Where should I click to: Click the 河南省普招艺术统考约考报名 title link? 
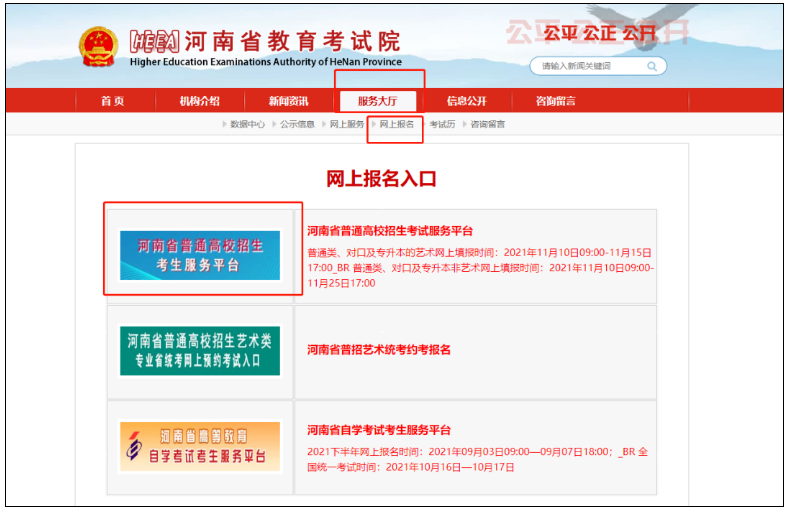click(379, 350)
